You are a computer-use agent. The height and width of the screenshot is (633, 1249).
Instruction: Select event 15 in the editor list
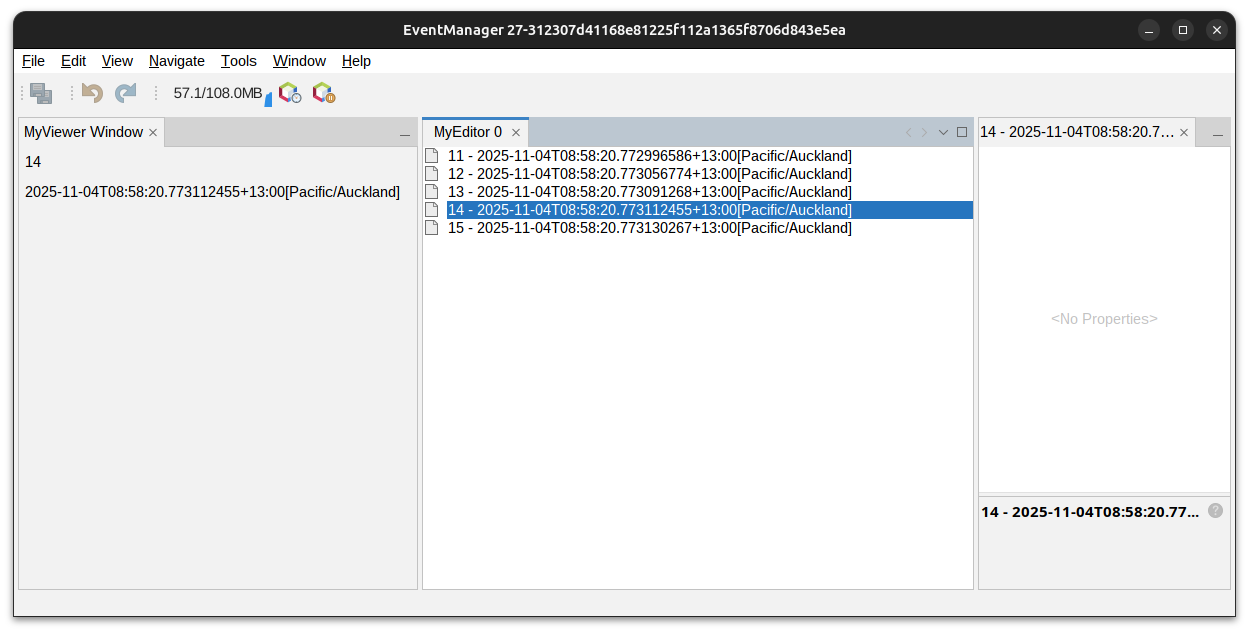pos(649,228)
